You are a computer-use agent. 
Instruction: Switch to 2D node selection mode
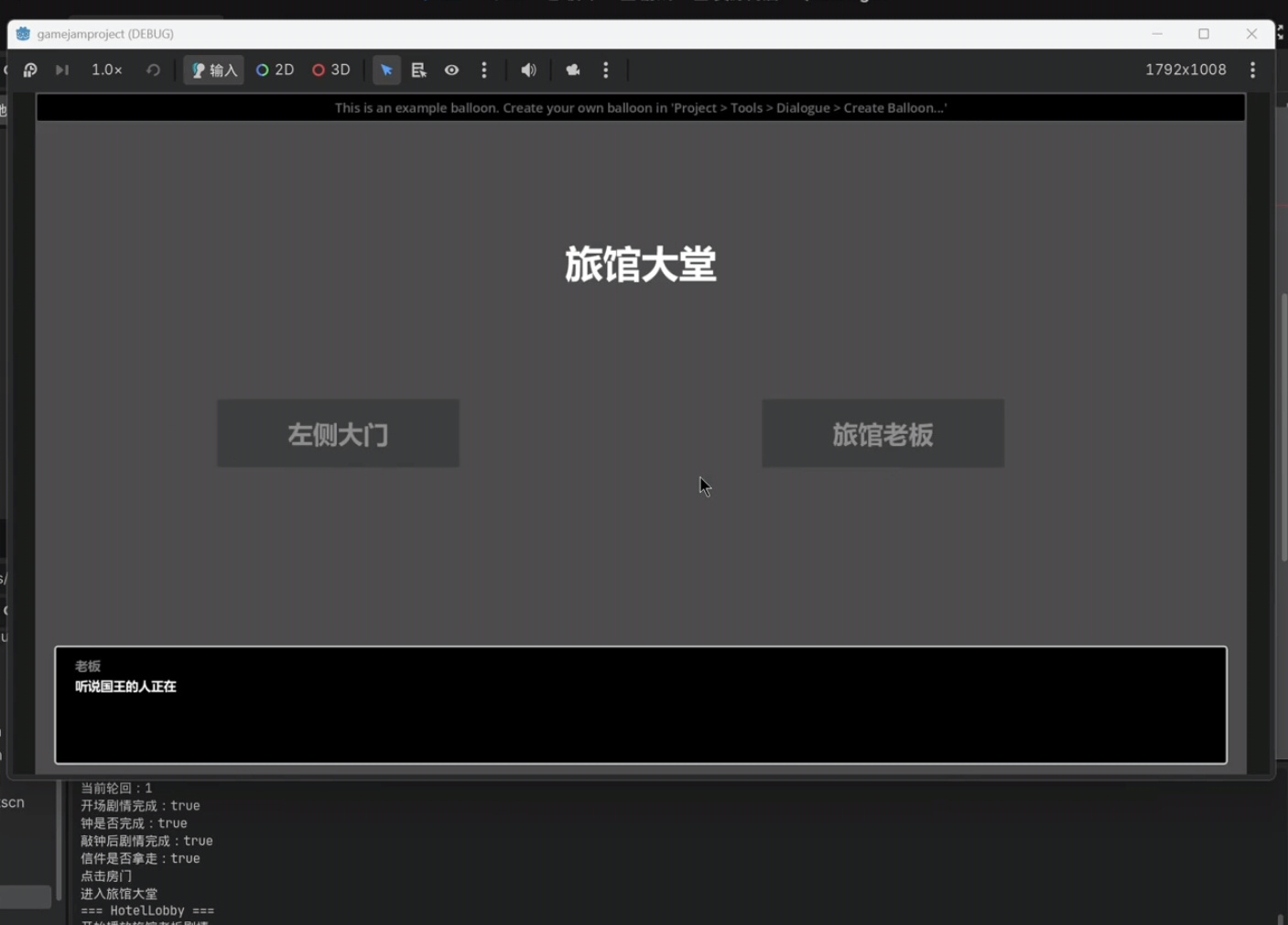tap(275, 70)
